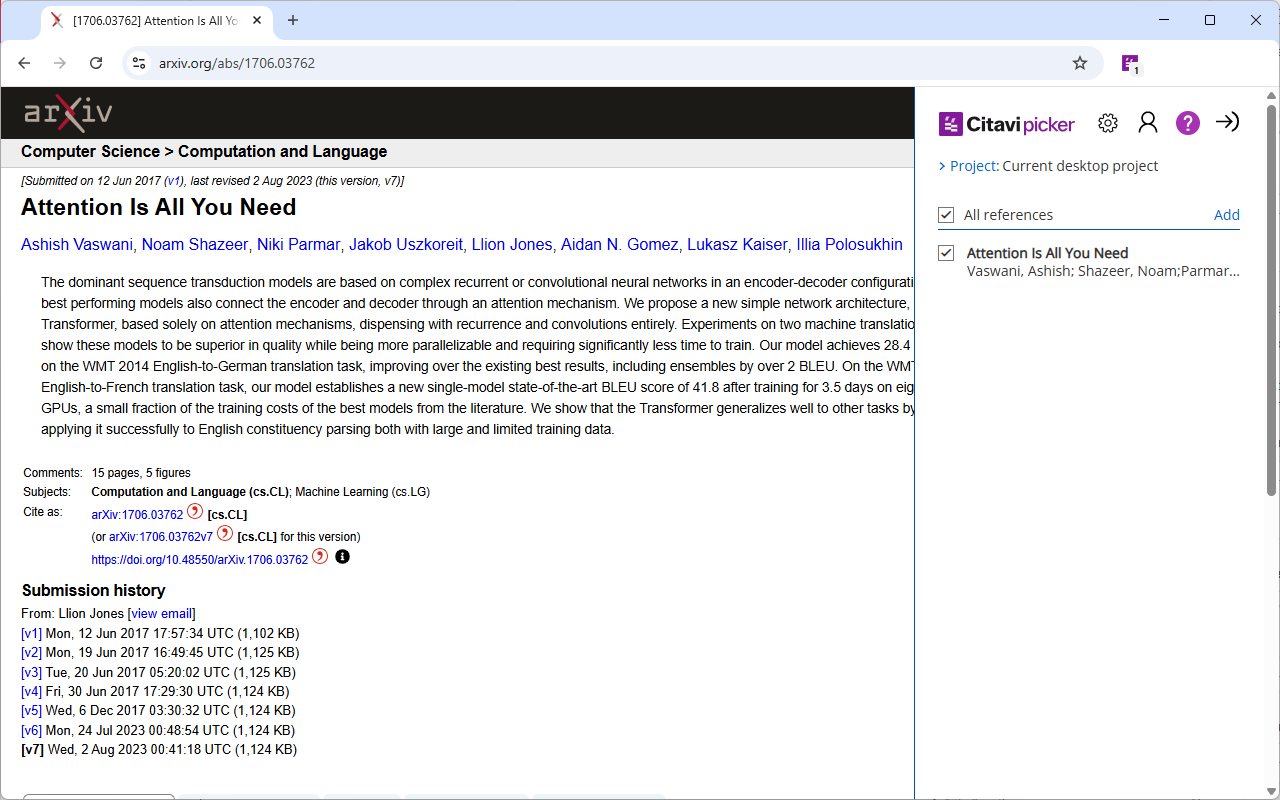Image resolution: width=1280 pixels, height=800 pixels.
Task: Switch to the Attention Is All You Need tab
Action: click(x=156, y=20)
